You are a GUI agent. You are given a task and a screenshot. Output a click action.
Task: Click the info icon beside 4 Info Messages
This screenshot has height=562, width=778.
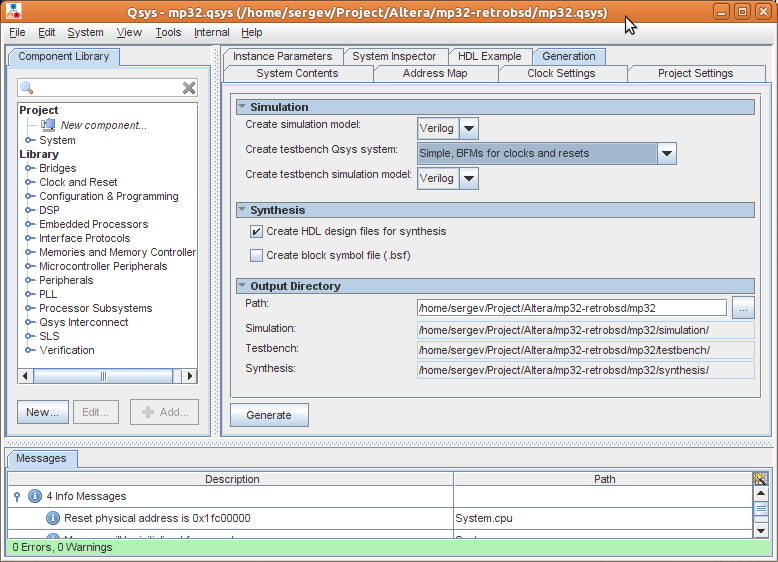35,496
